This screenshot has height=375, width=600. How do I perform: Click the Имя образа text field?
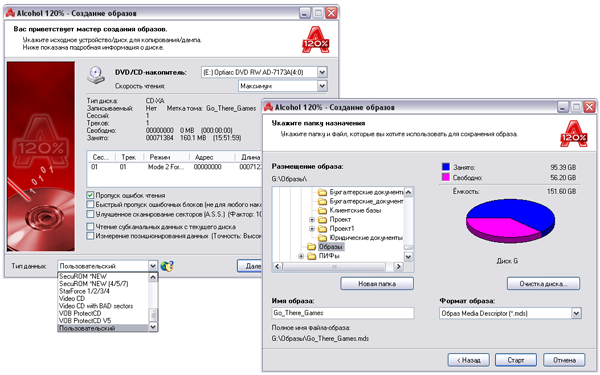(343, 313)
